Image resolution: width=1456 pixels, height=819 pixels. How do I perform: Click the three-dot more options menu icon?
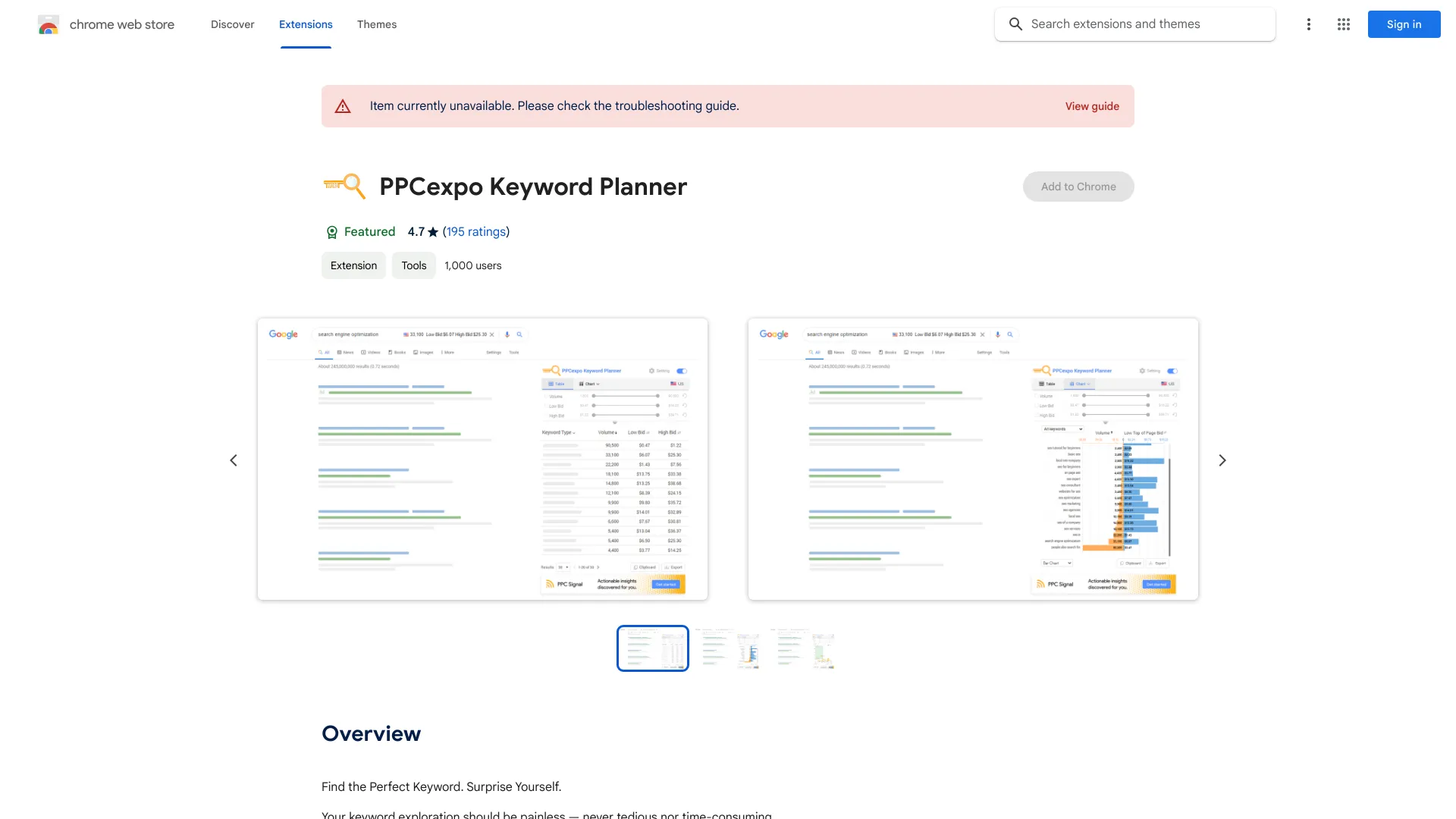coord(1308,24)
